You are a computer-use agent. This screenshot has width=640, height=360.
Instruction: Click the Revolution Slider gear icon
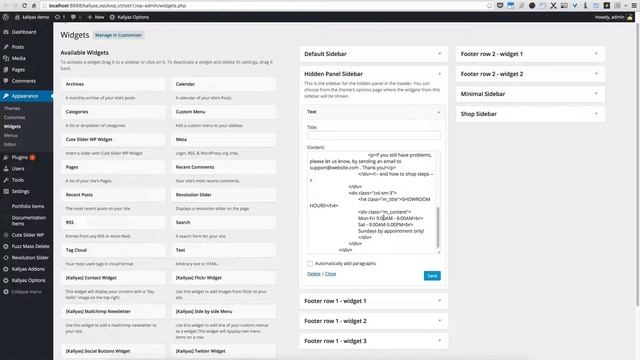(6, 258)
